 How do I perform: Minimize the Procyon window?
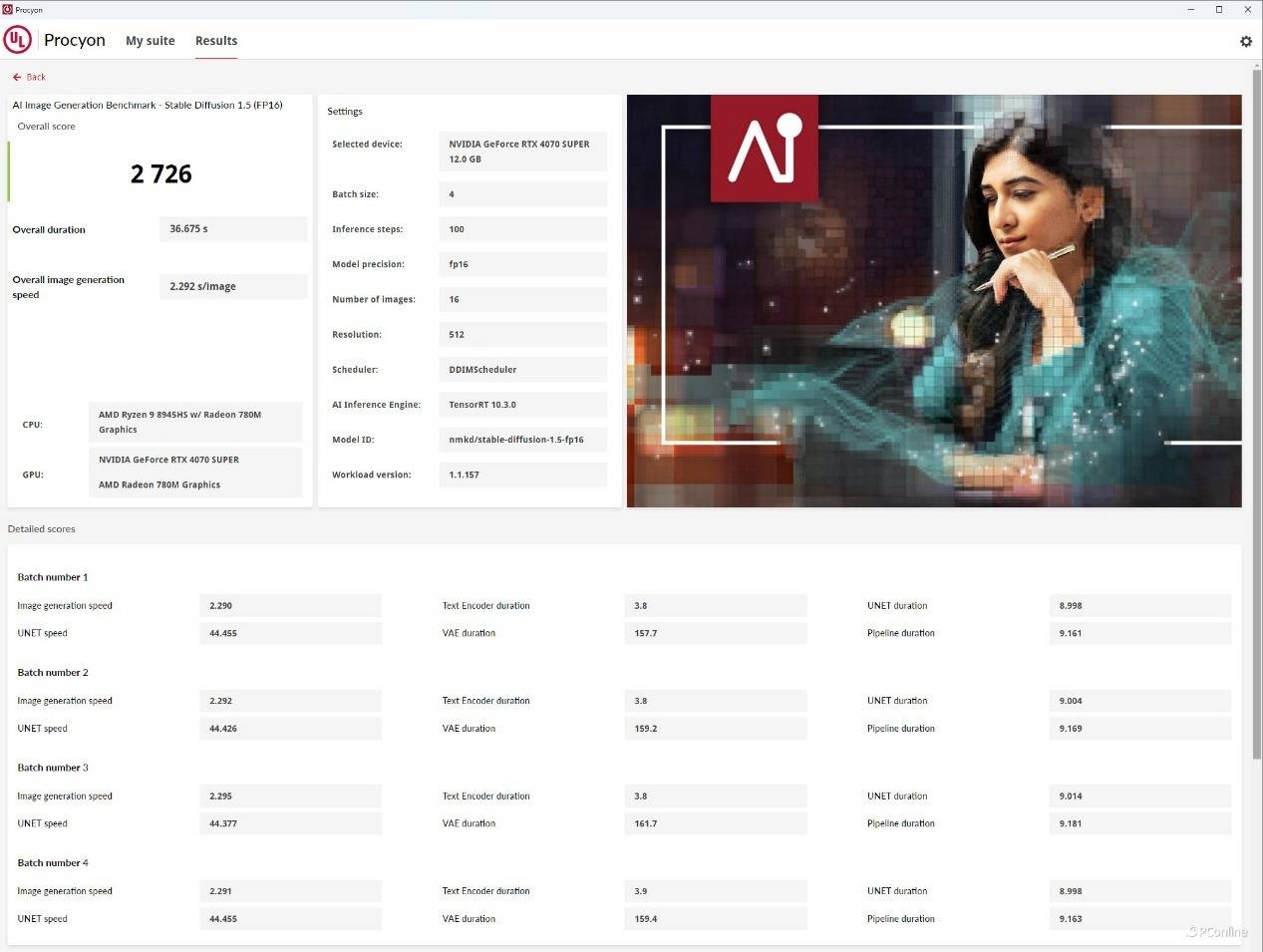point(1191,9)
